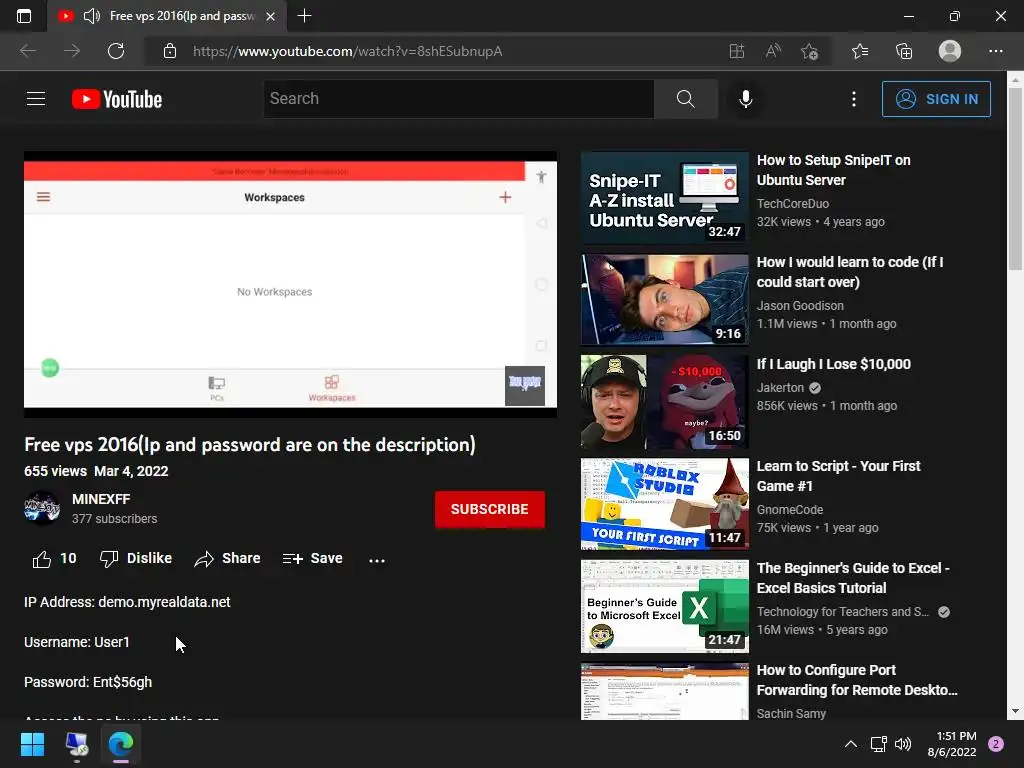The height and width of the screenshot is (768, 1024).
Task: Click 'IP Address: demo.myrealdata.net' text
Action: point(127,602)
